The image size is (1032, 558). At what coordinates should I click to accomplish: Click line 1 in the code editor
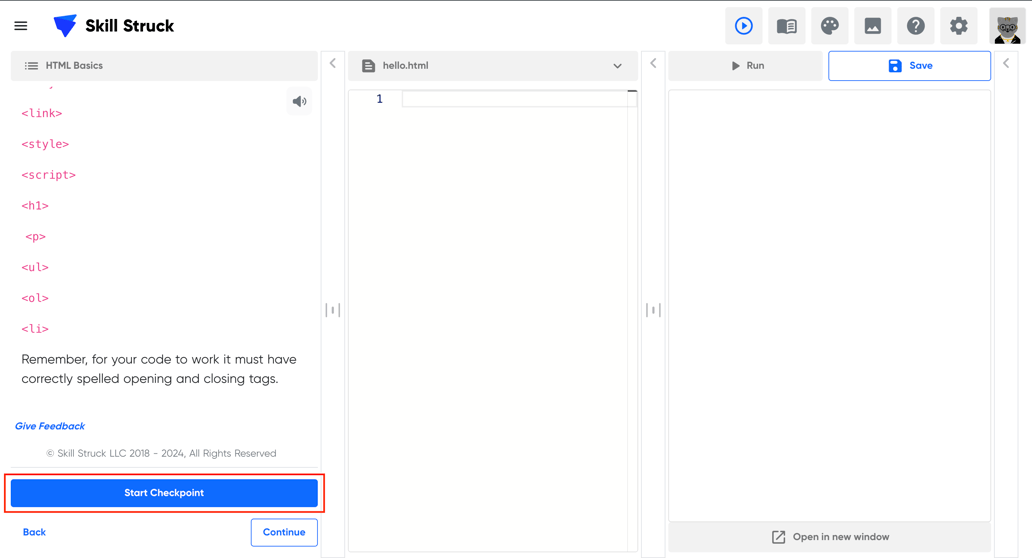515,99
